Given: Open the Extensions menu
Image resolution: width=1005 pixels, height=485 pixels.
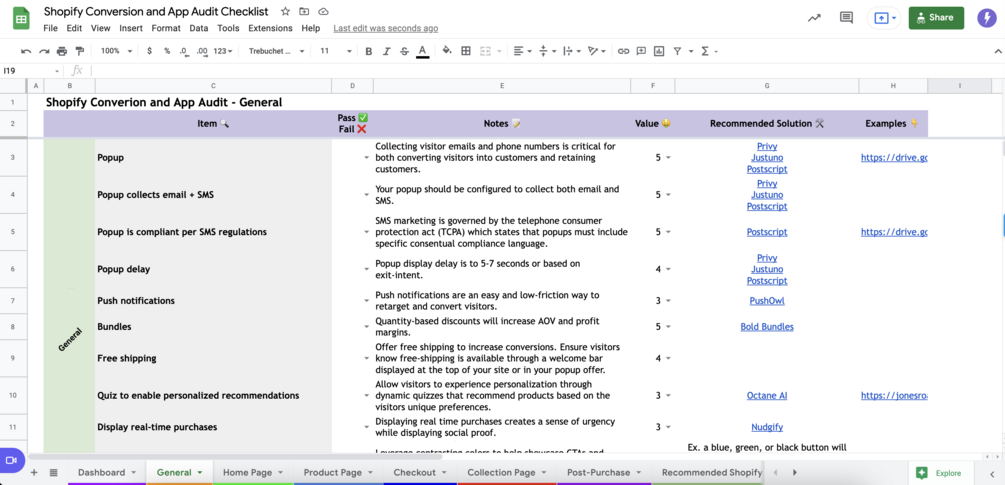Looking at the screenshot, I should (x=270, y=28).
